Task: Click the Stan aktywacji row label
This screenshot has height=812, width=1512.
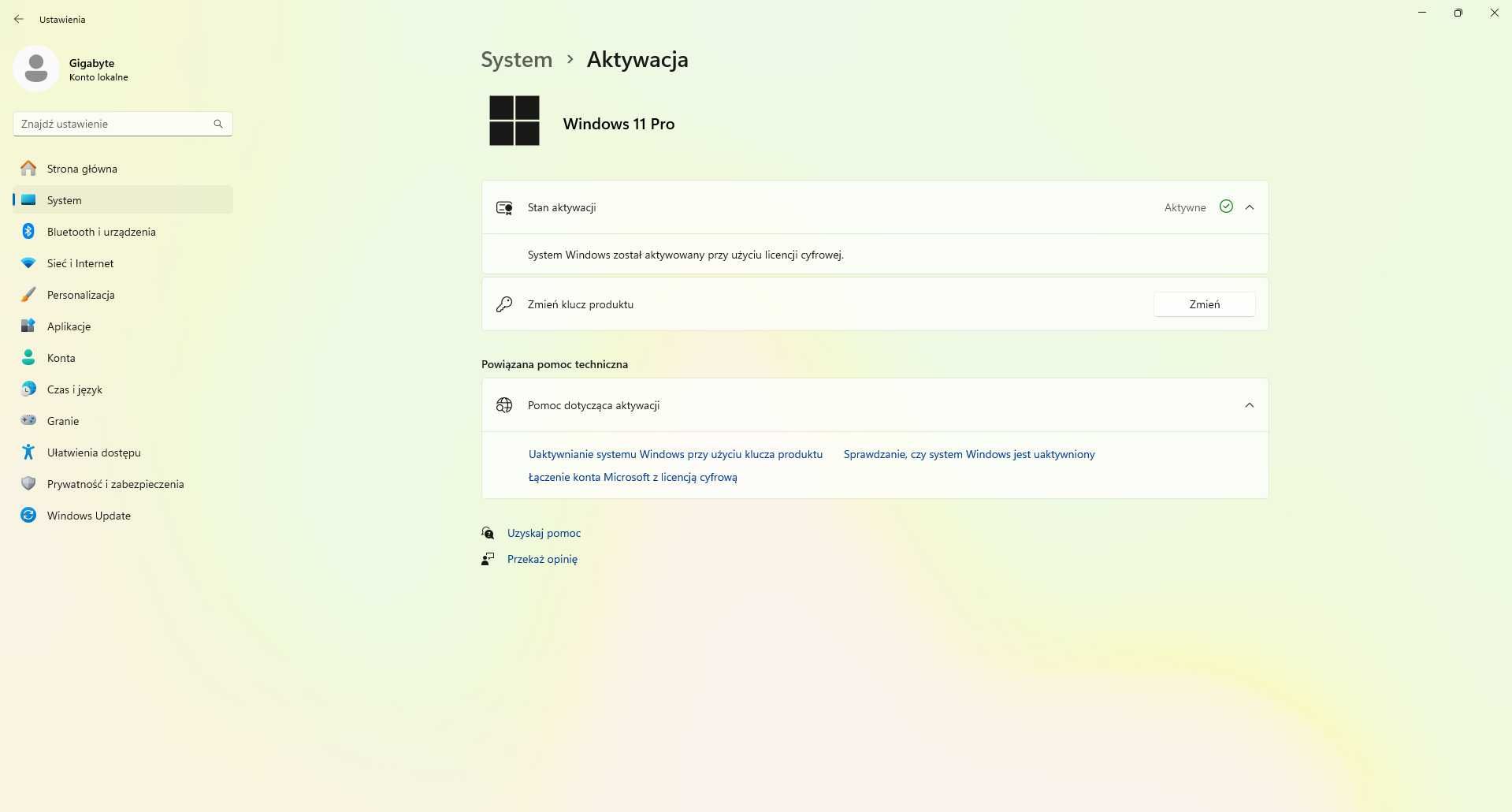Action: (561, 207)
